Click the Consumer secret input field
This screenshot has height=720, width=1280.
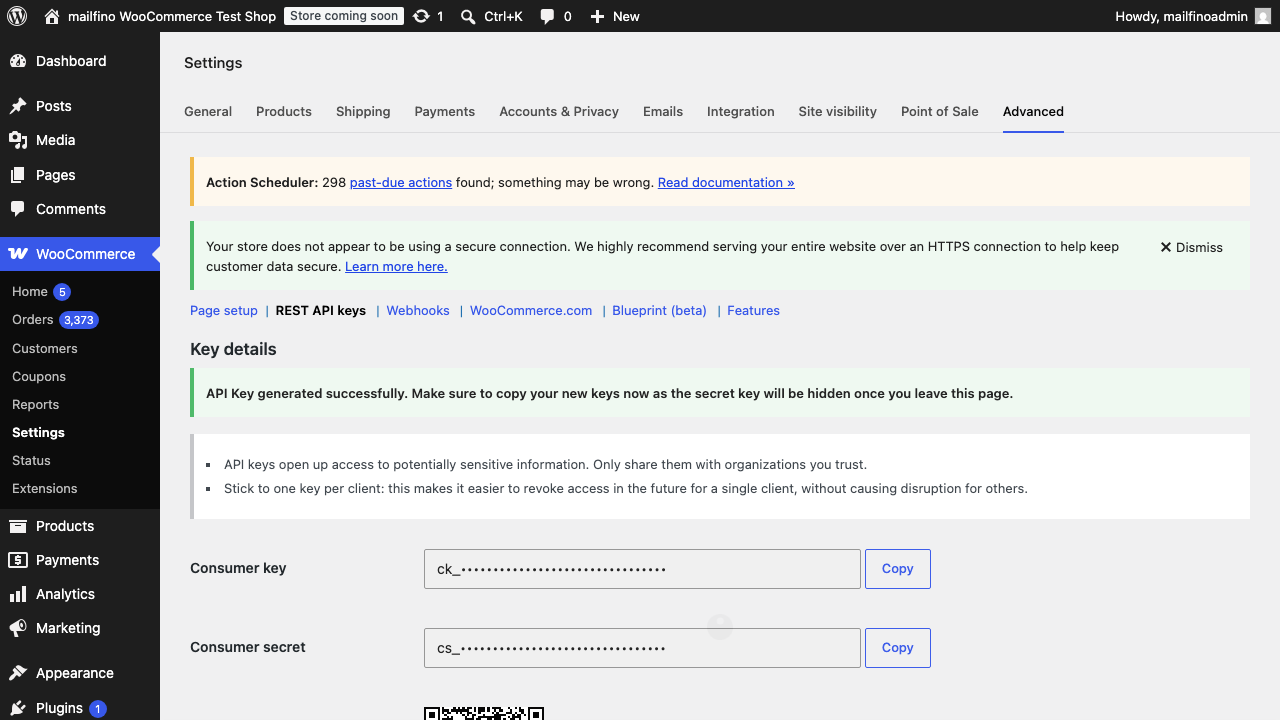[x=642, y=648]
